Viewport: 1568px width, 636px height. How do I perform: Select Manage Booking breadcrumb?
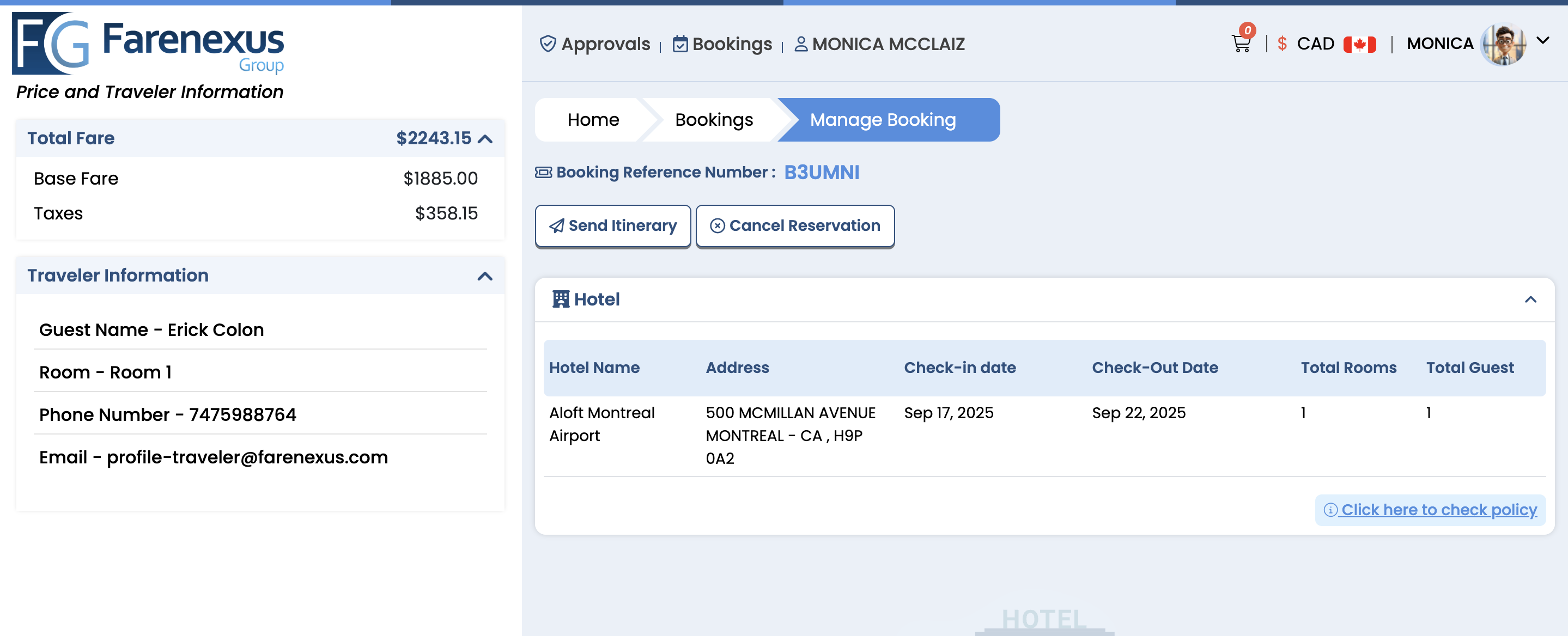[x=883, y=120]
